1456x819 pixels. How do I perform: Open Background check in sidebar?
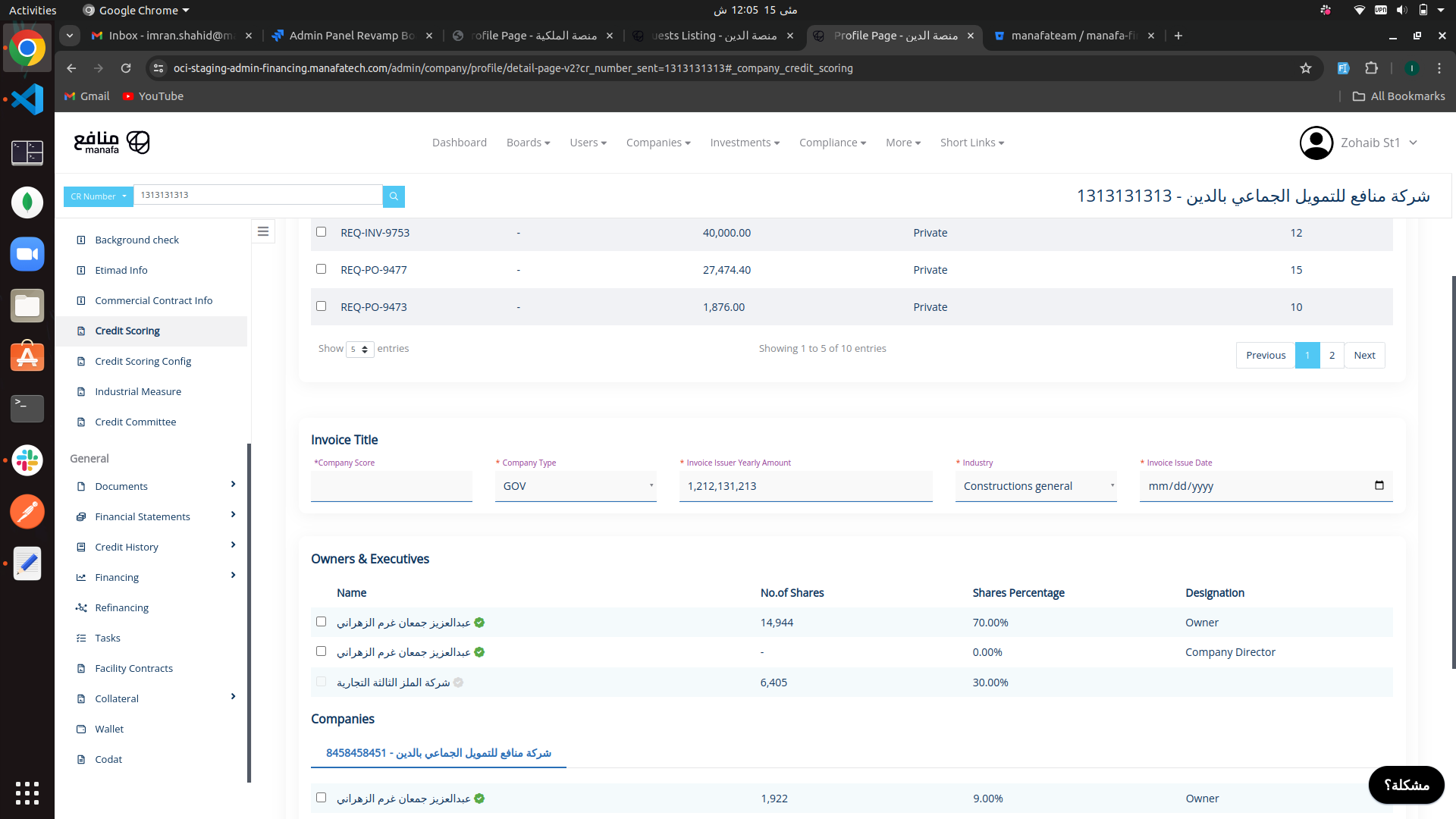click(136, 240)
